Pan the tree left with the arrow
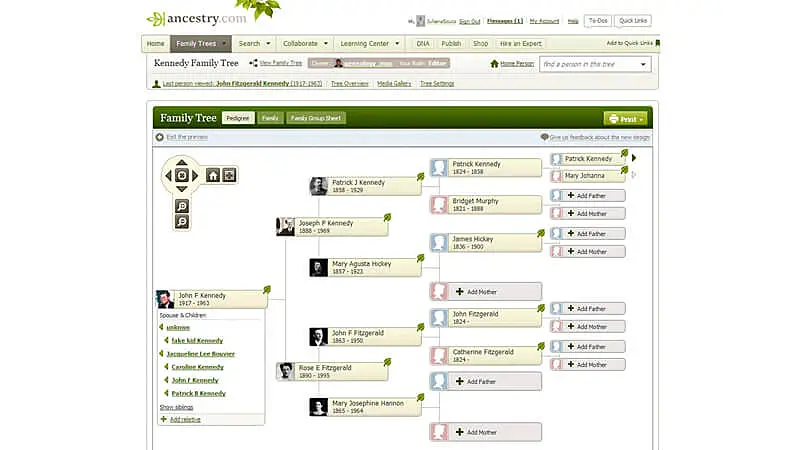The width and height of the screenshot is (800, 450). 168,176
